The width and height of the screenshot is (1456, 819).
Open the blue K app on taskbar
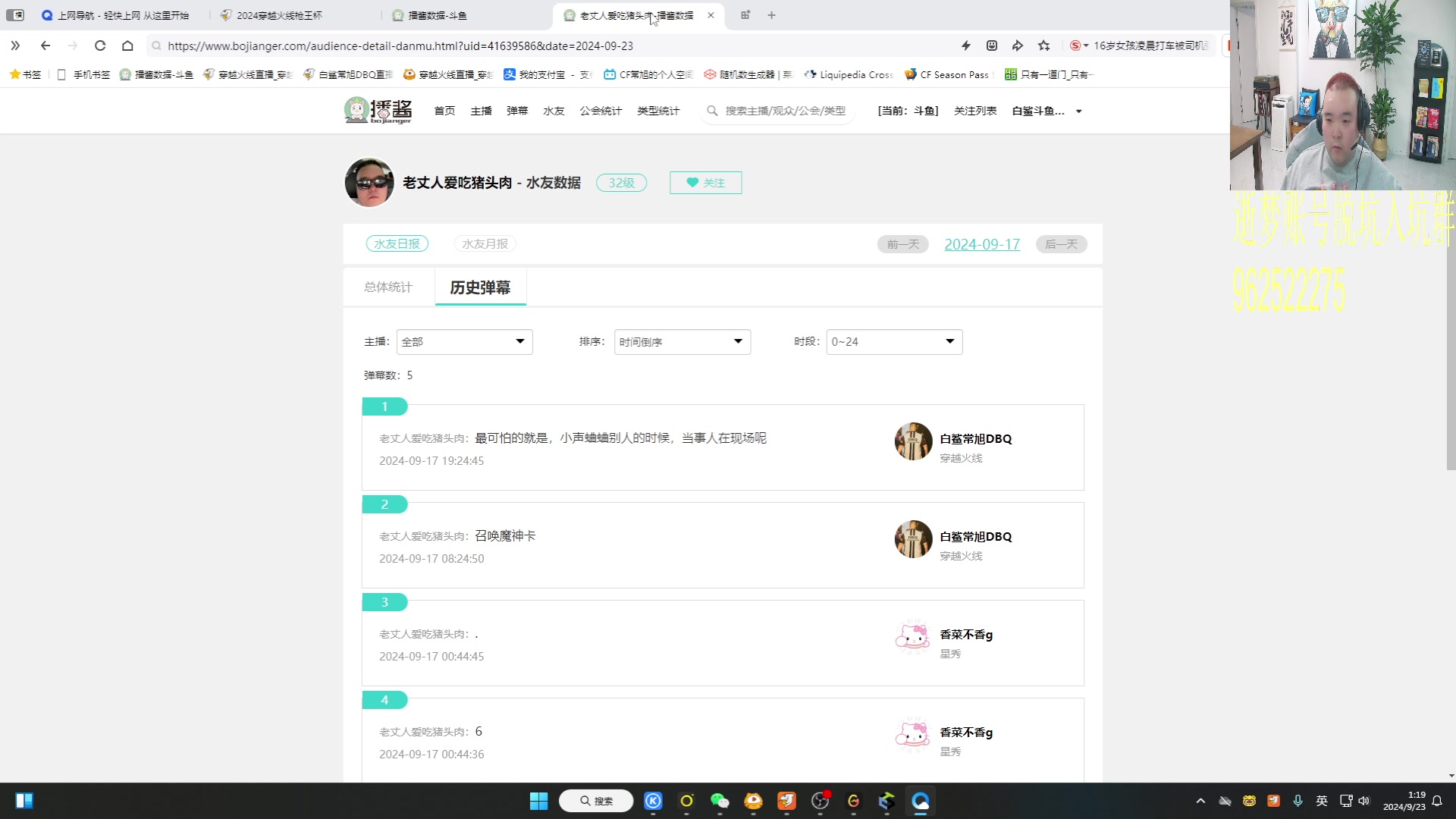[653, 801]
